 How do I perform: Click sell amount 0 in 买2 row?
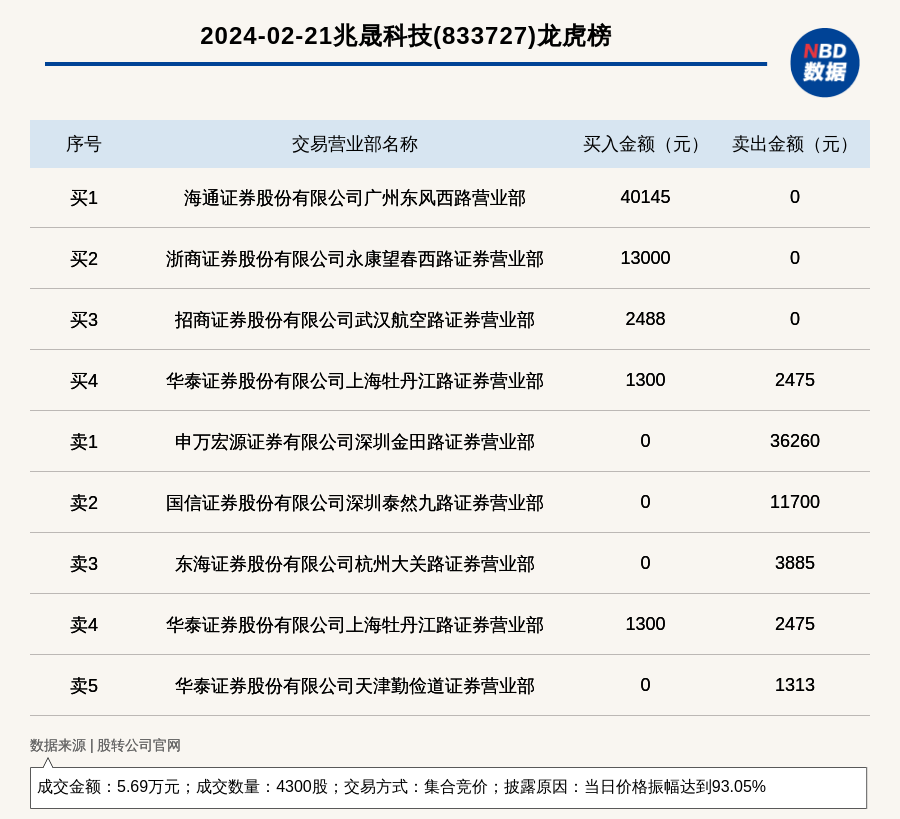click(794, 258)
